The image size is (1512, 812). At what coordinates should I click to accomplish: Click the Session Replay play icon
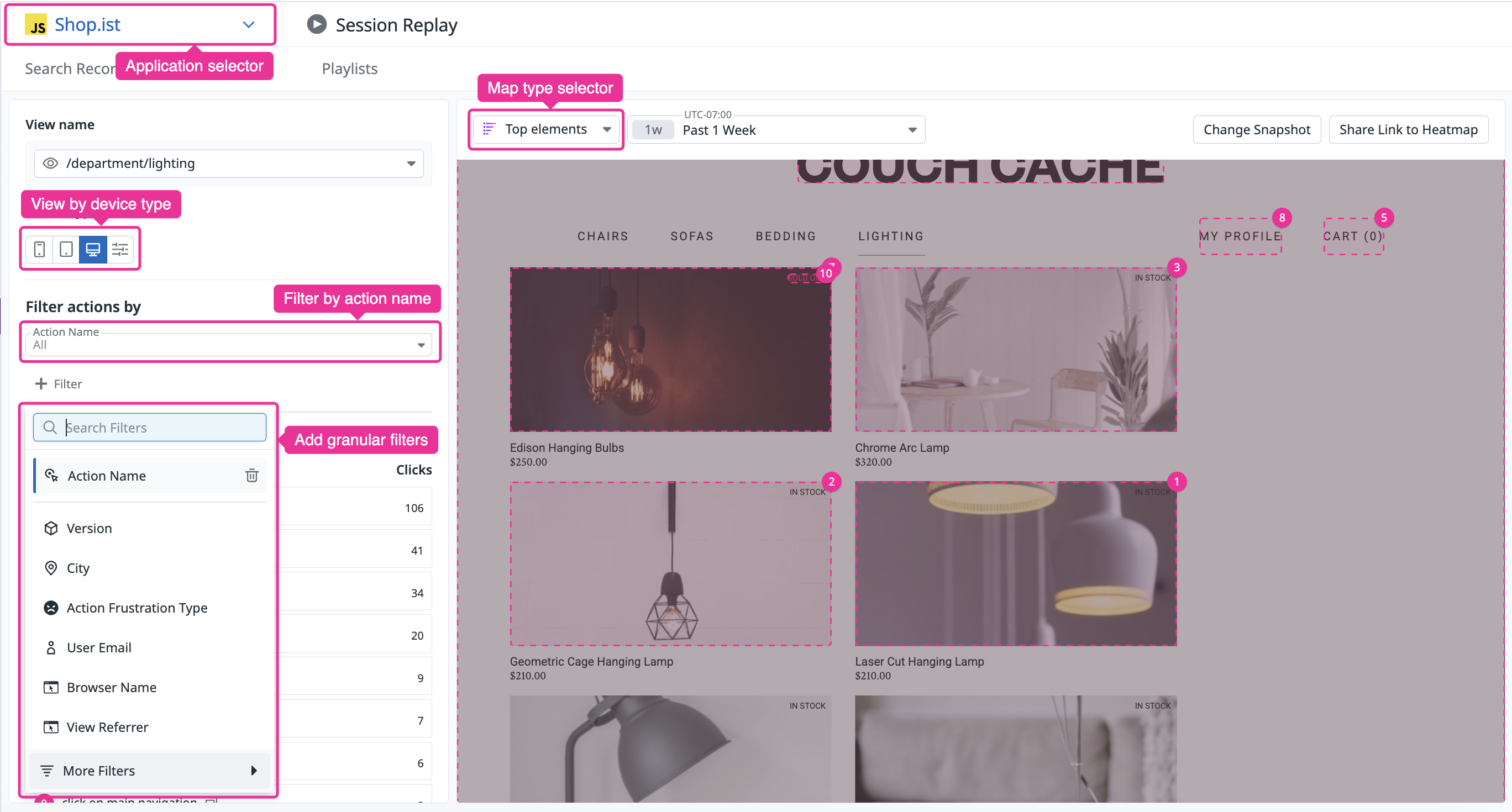(316, 25)
